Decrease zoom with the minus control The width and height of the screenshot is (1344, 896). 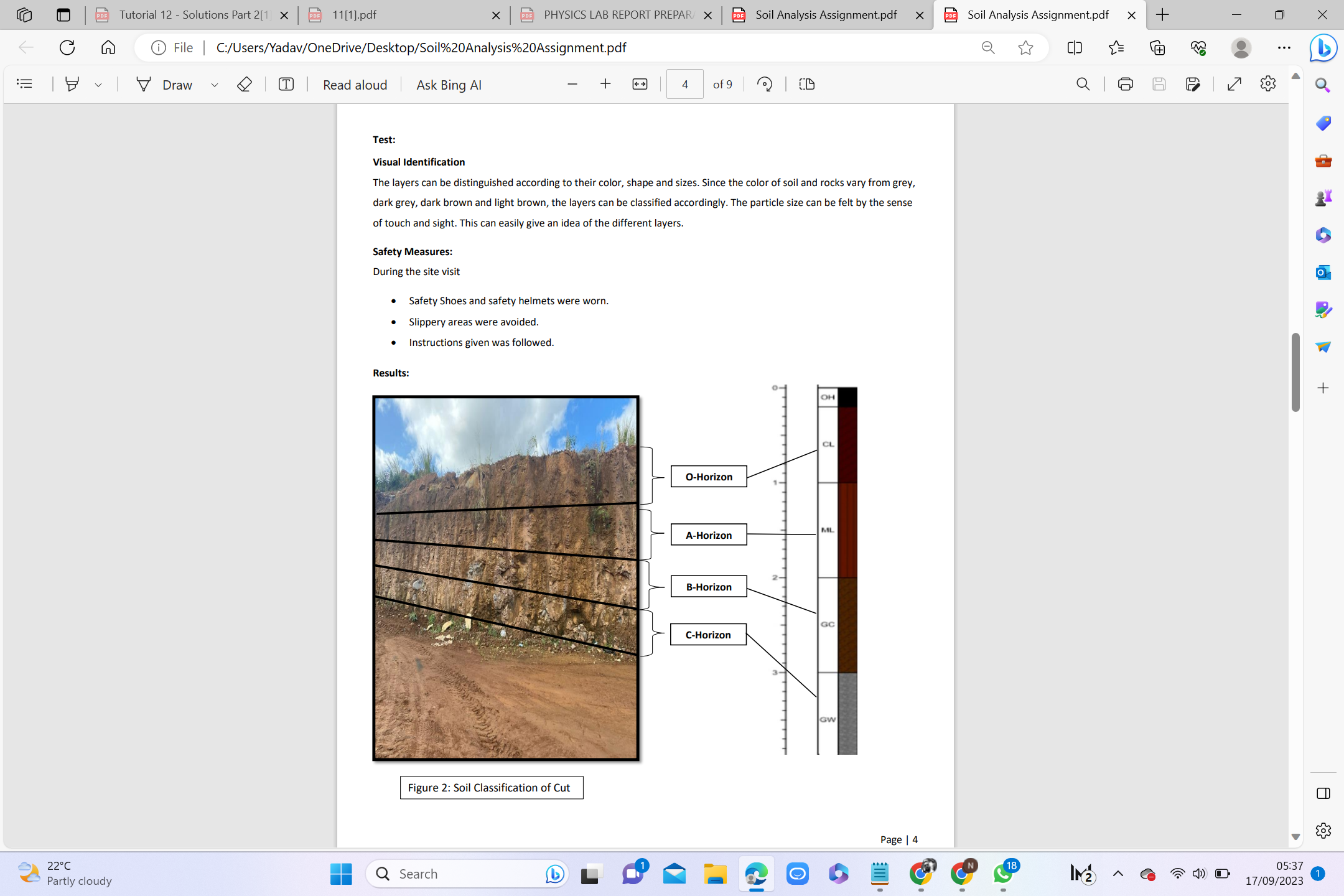[572, 84]
